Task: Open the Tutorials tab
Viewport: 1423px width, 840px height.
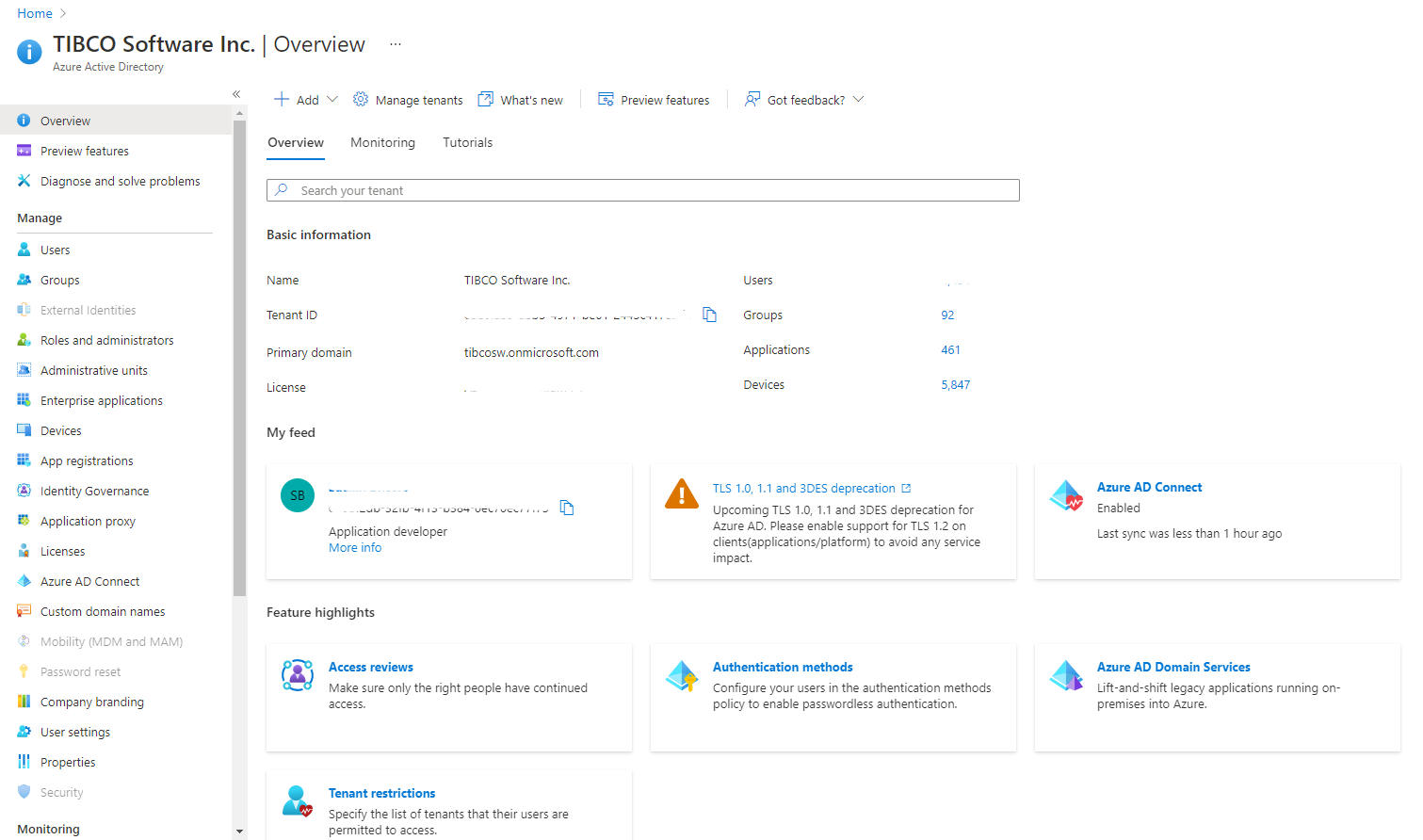Action: point(468,143)
